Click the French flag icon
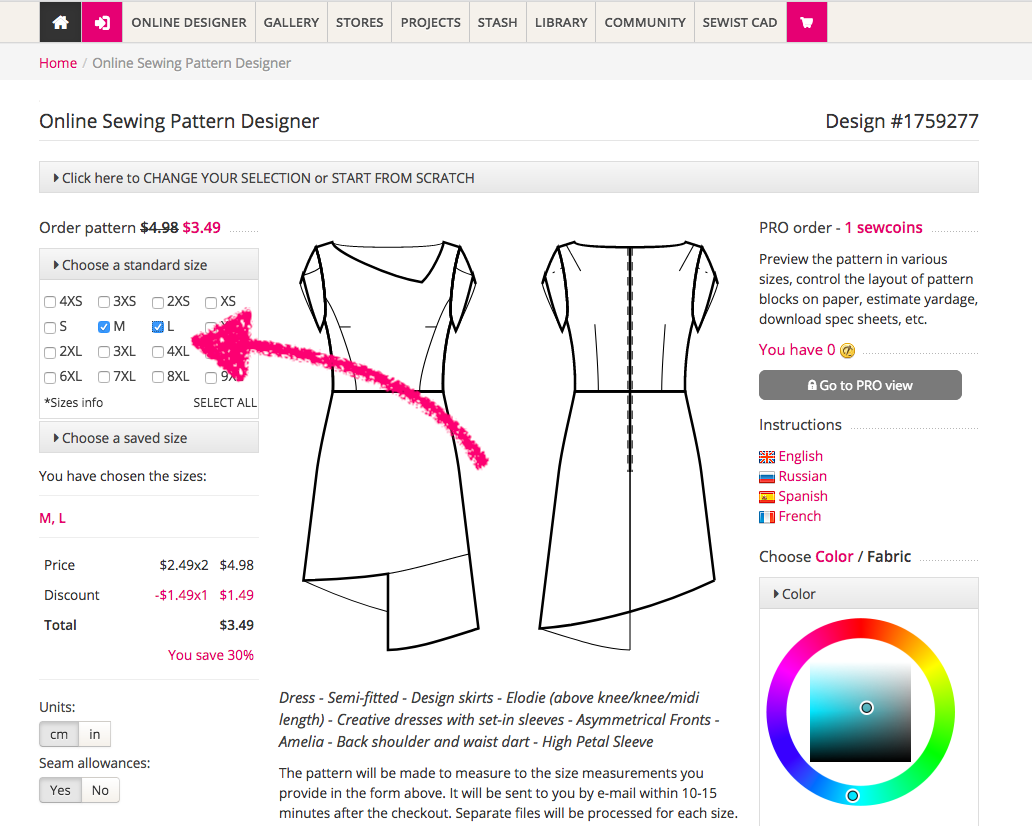 click(x=767, y=517)
